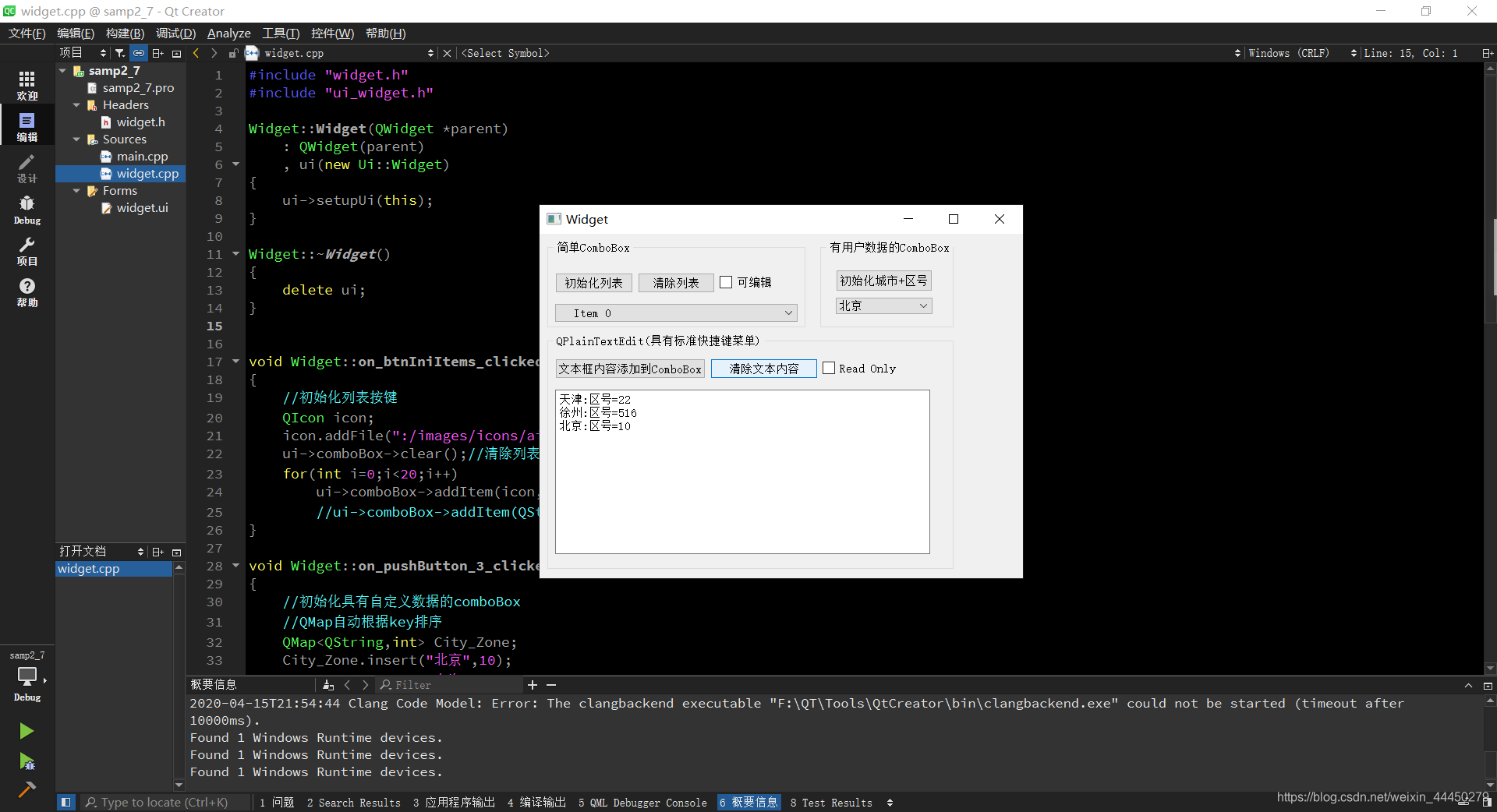Viewport: 1497px width, 812px height.
Task: Open the Select Symbol dropdown
Action: [x=850, y=53]
